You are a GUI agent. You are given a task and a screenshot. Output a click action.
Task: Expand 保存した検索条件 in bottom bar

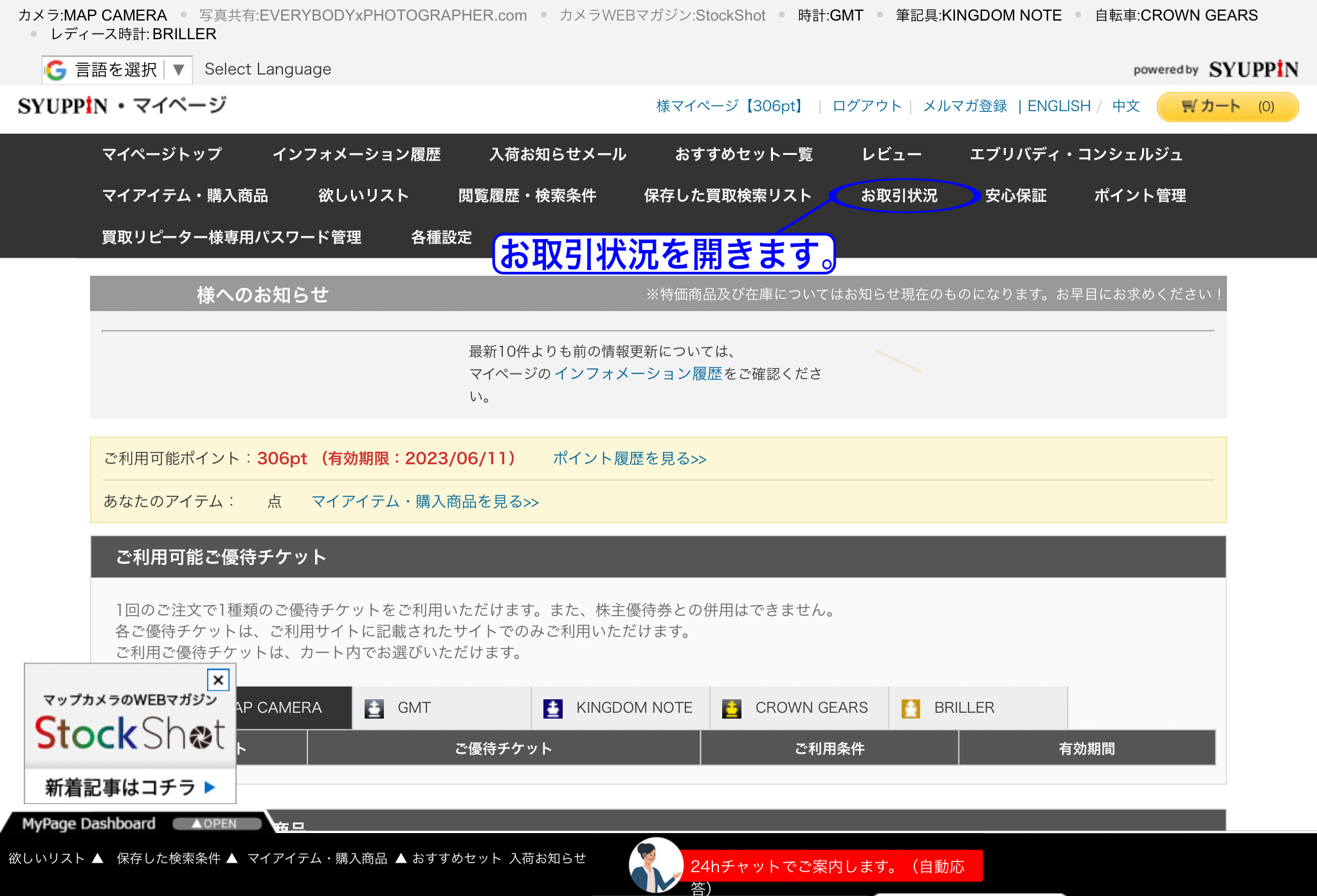177,858
